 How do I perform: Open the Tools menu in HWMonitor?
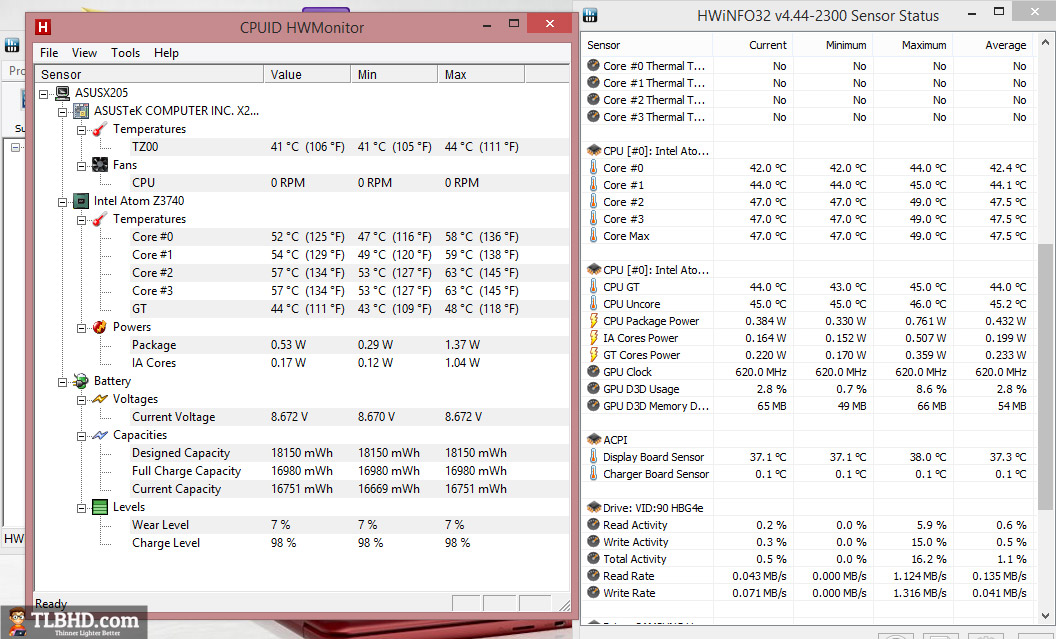[125, 53]
